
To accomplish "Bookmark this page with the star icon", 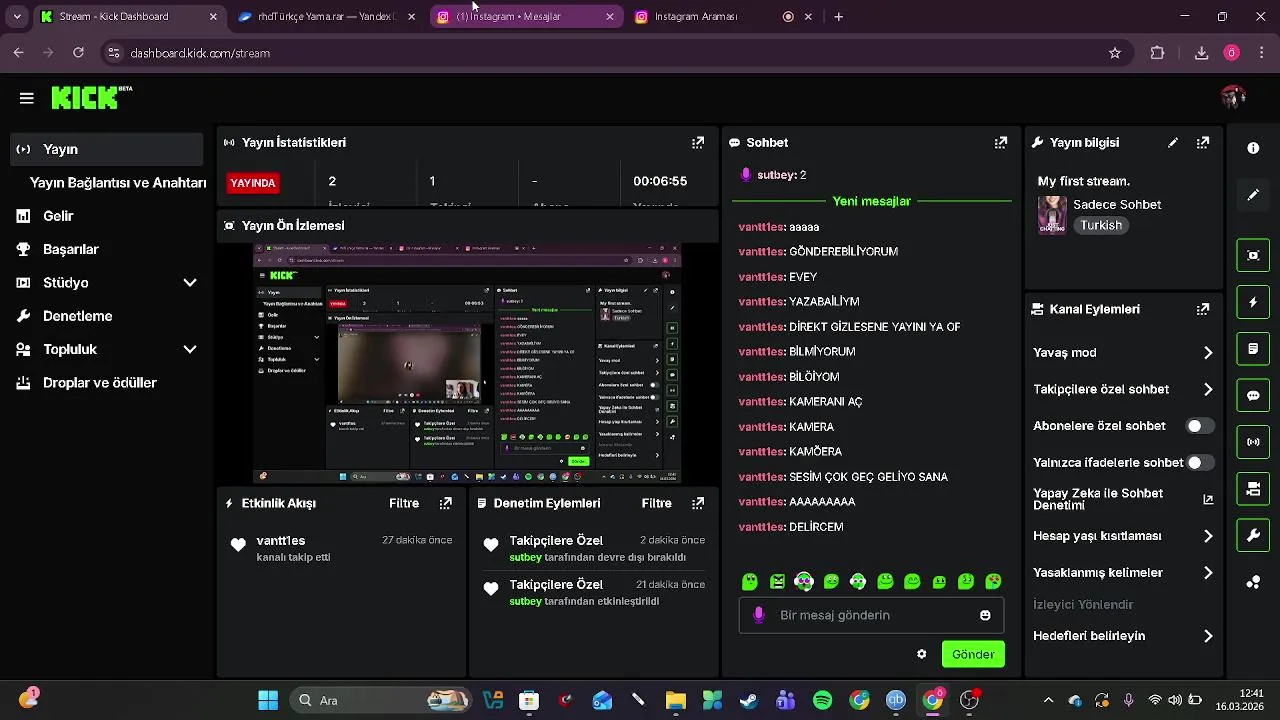I will click(1115, 53).
